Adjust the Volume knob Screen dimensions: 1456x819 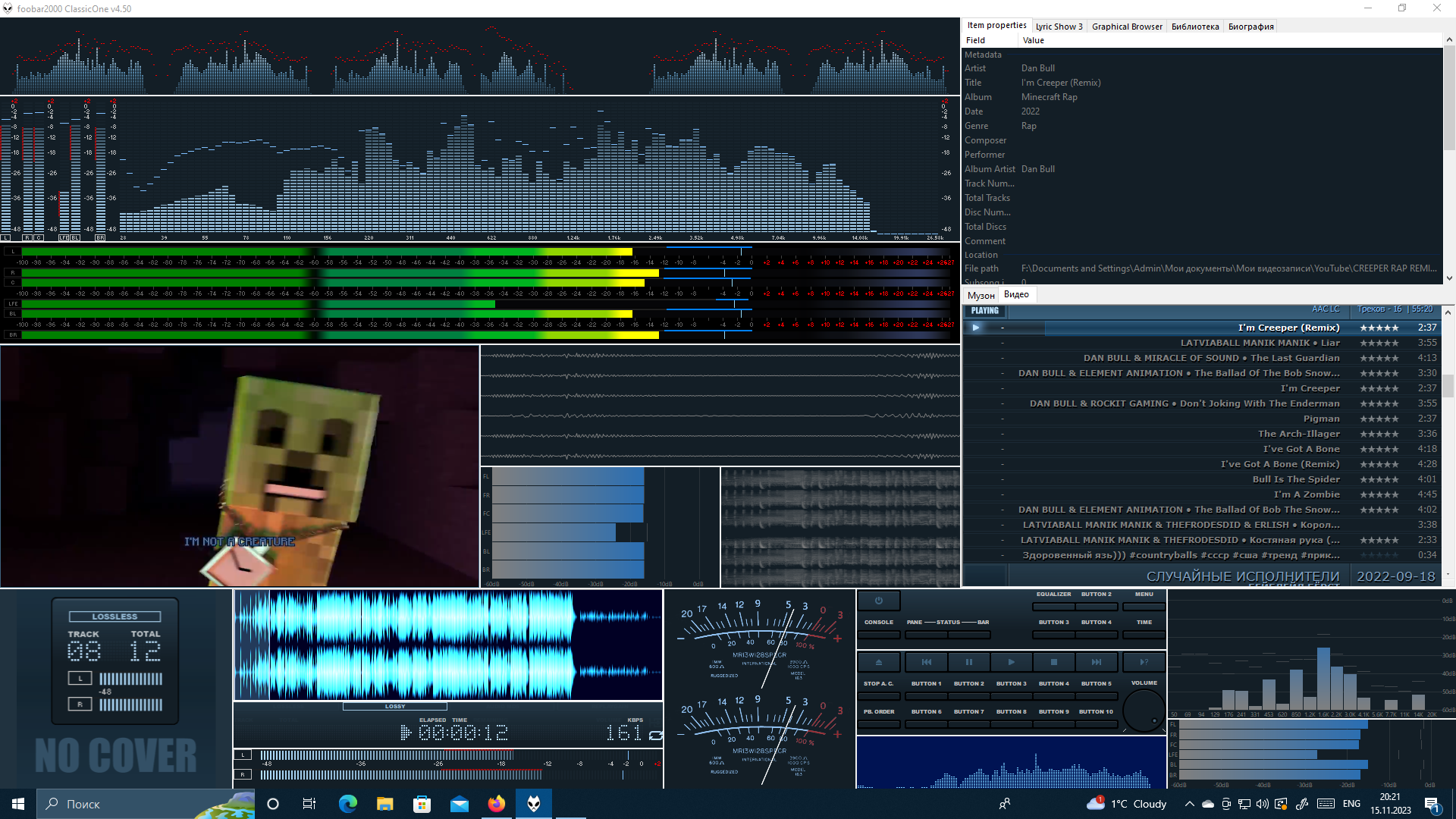pos(1144,710)
